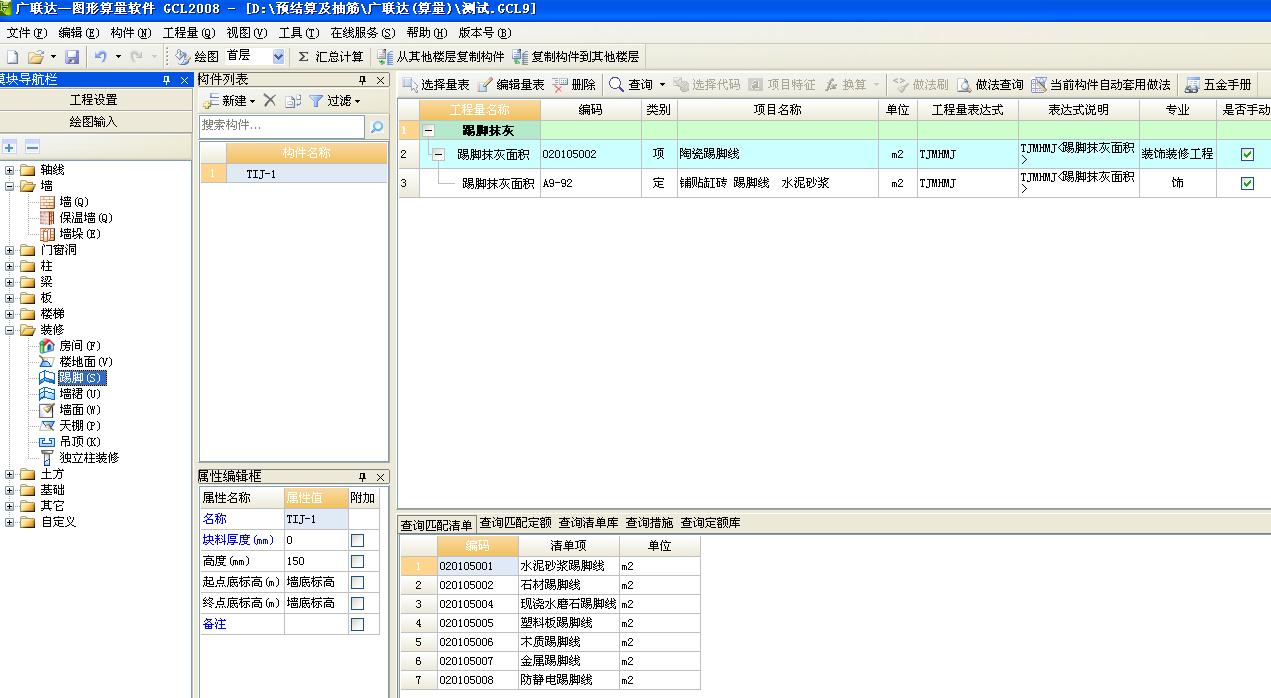Select 保温墙(Q) tree item

point(86,218)
